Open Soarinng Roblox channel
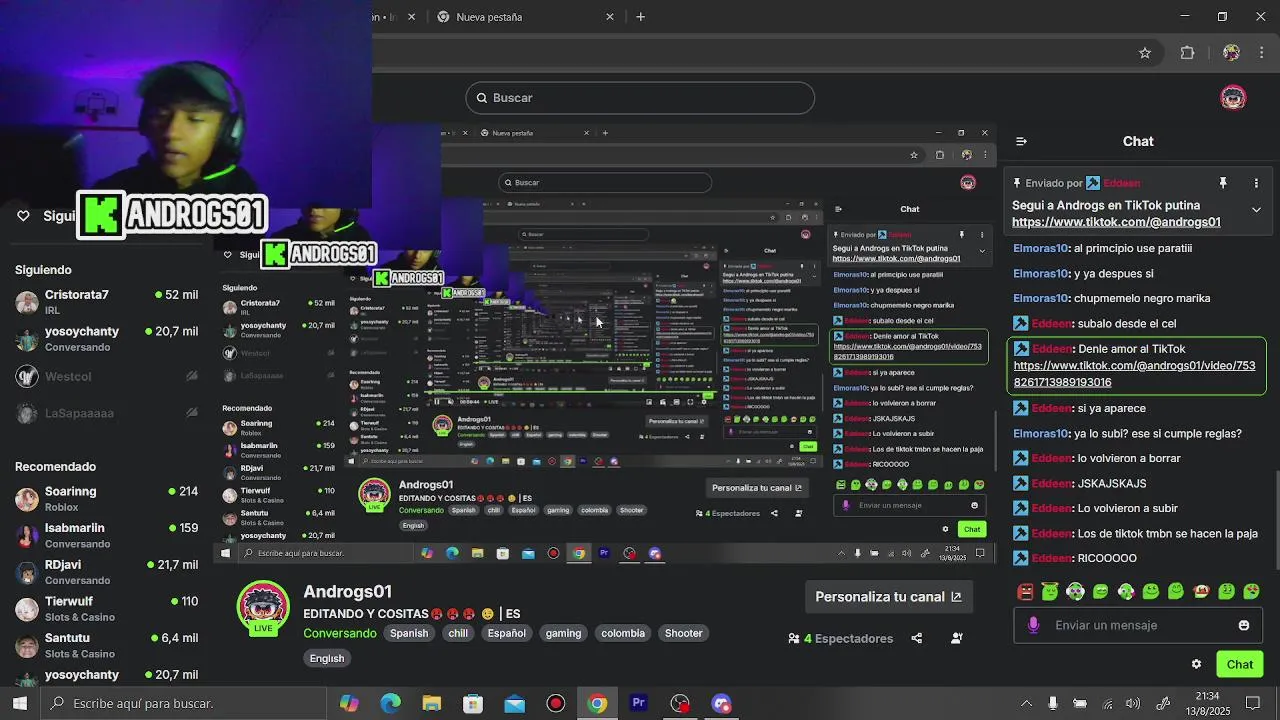The image size is (1280, 720). 106,499
